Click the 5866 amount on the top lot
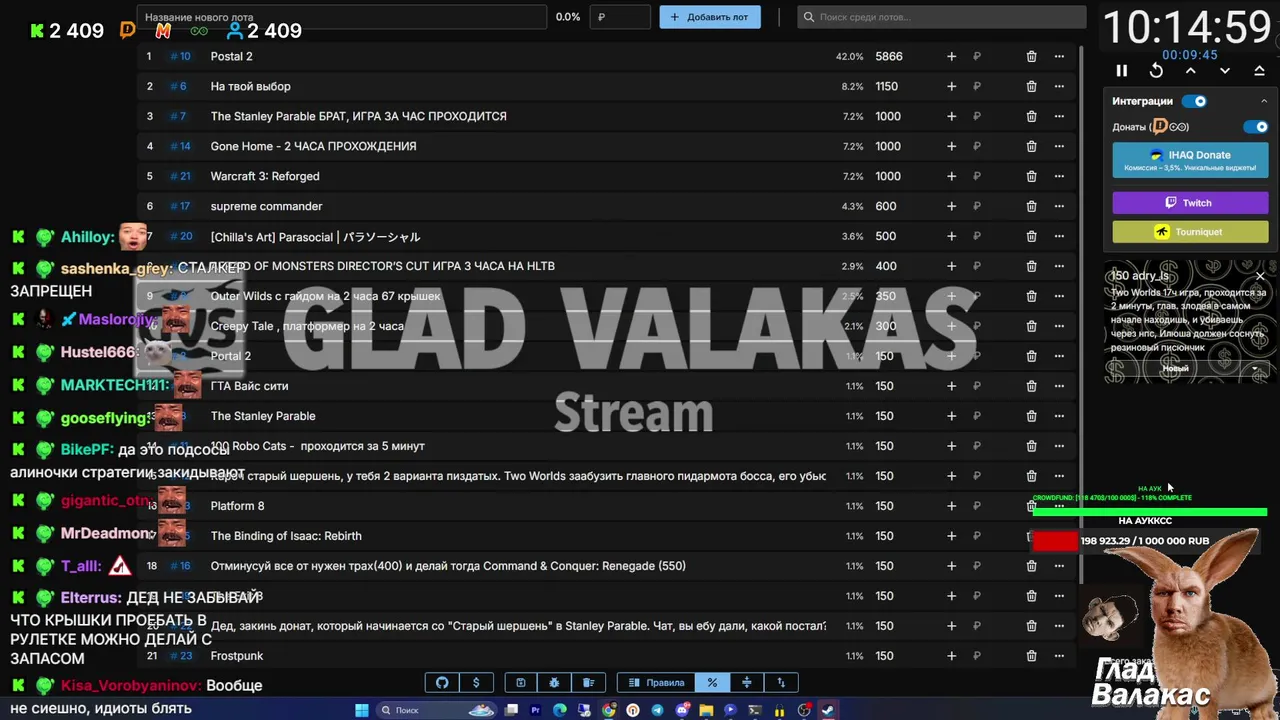 tap(889, 57)
